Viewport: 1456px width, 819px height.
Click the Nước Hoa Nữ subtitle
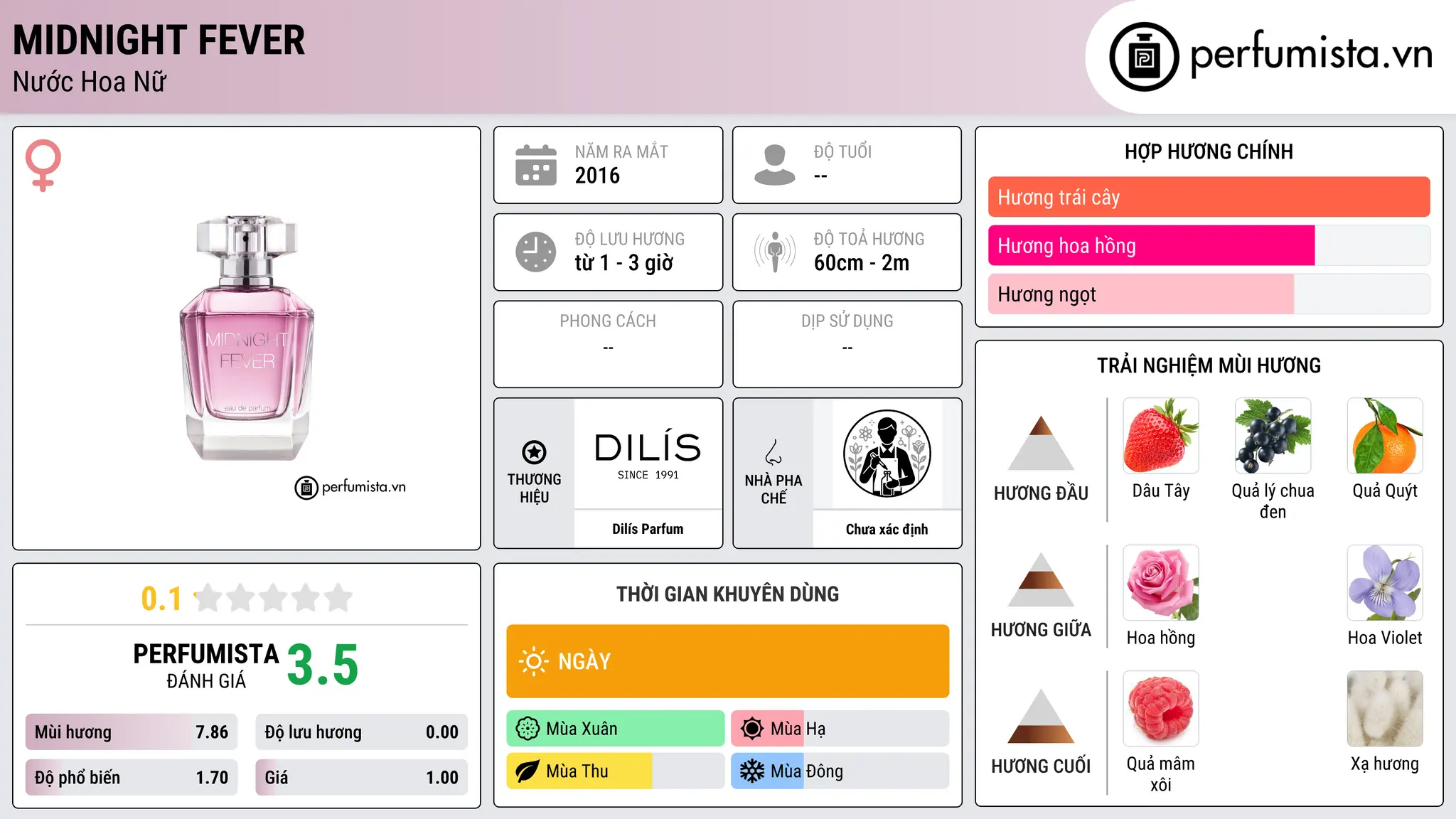click(x=90, y=82)
